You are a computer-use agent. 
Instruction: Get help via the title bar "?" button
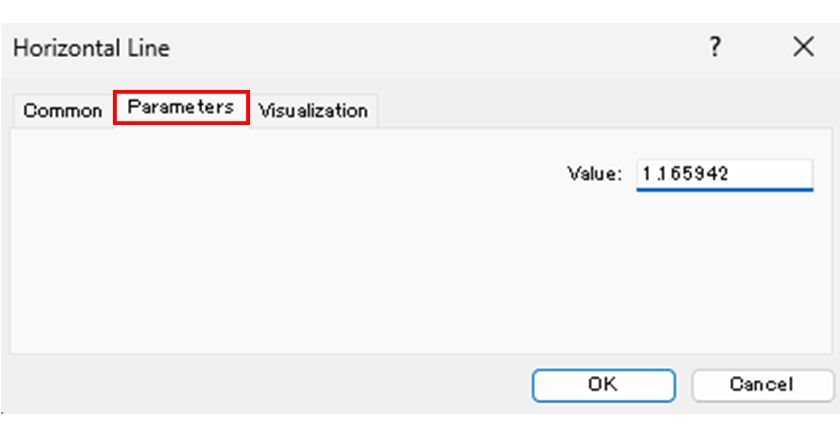point(715,47)
